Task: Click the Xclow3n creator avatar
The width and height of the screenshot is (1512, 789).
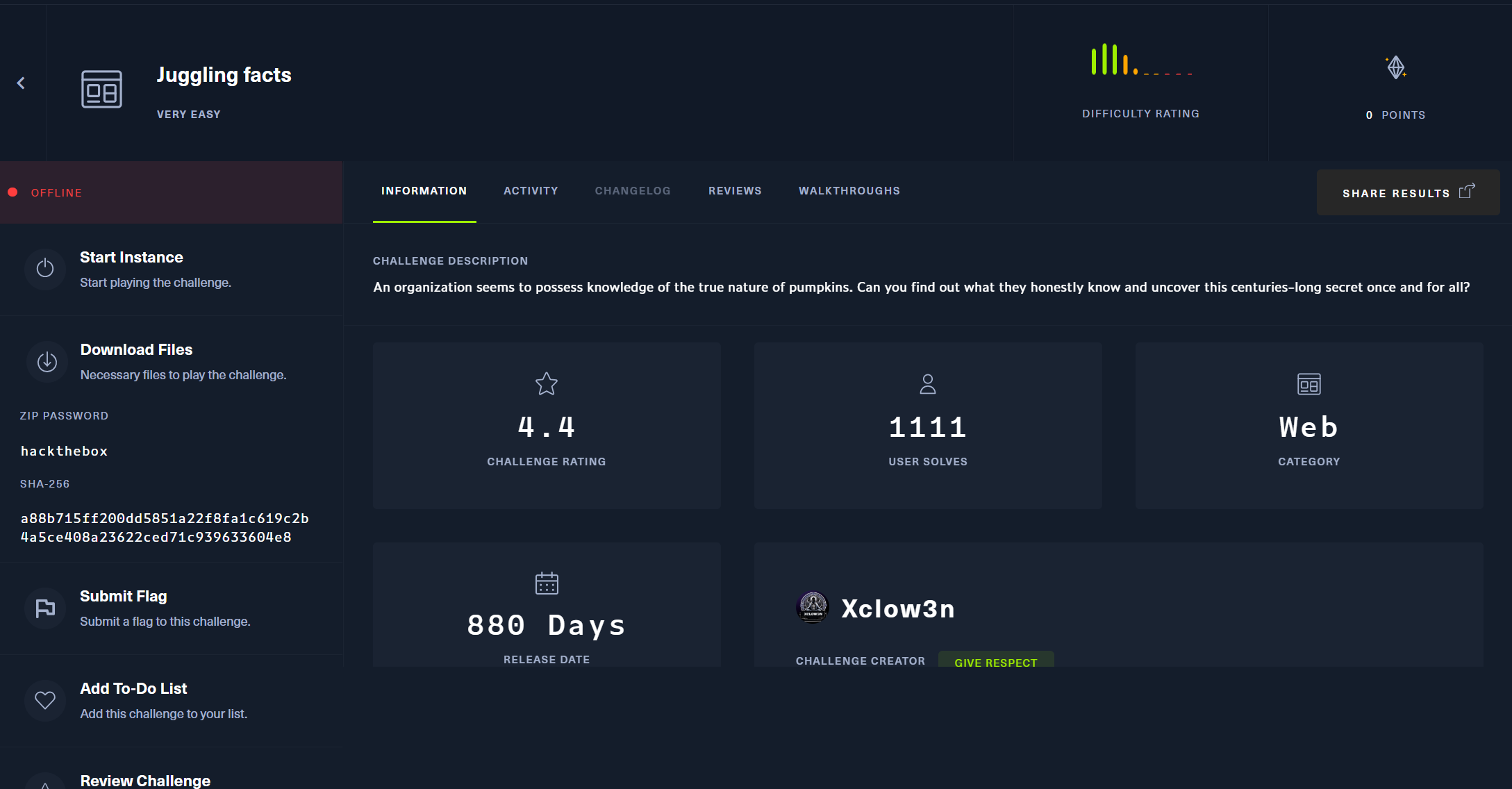Action: (813, 607)
